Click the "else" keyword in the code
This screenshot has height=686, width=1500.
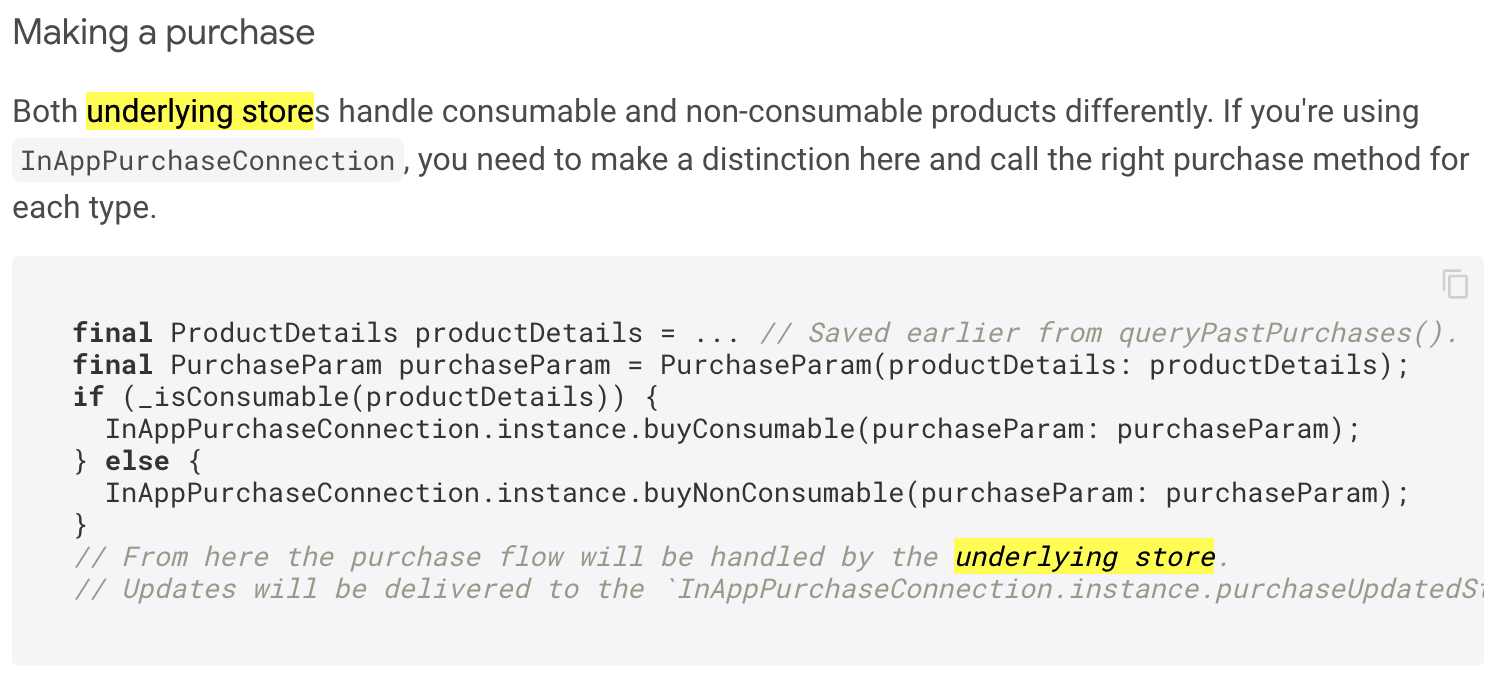[x=137, y=461]
